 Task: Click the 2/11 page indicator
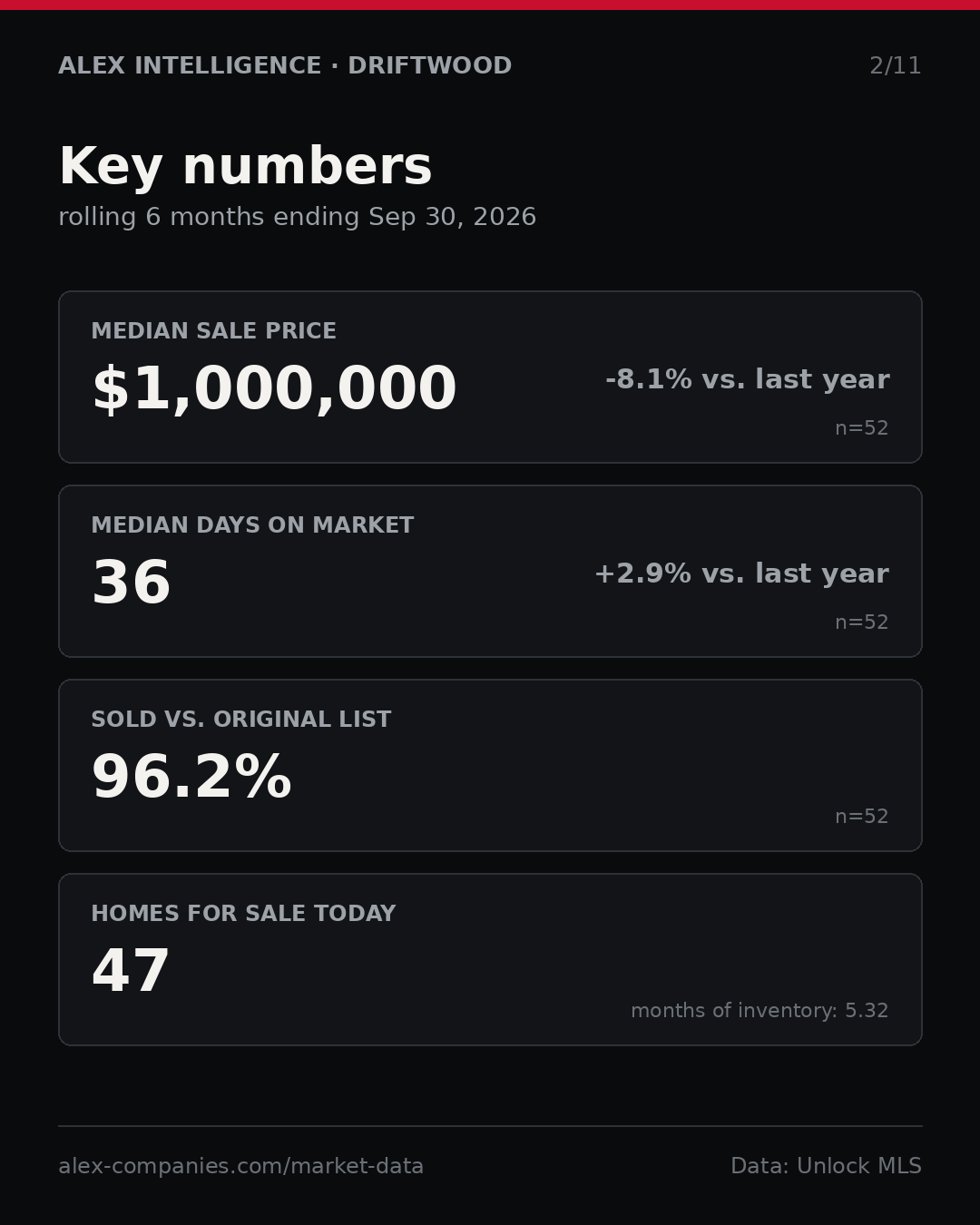pyautogui.click(x=895, y=66)
